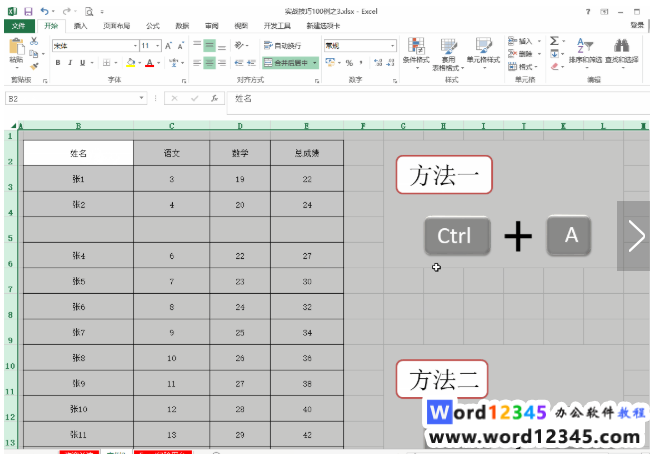The image size is (650, 454).
Task: Open the font size dropdown
Action: pyautogui.click(x=158, y=46)
